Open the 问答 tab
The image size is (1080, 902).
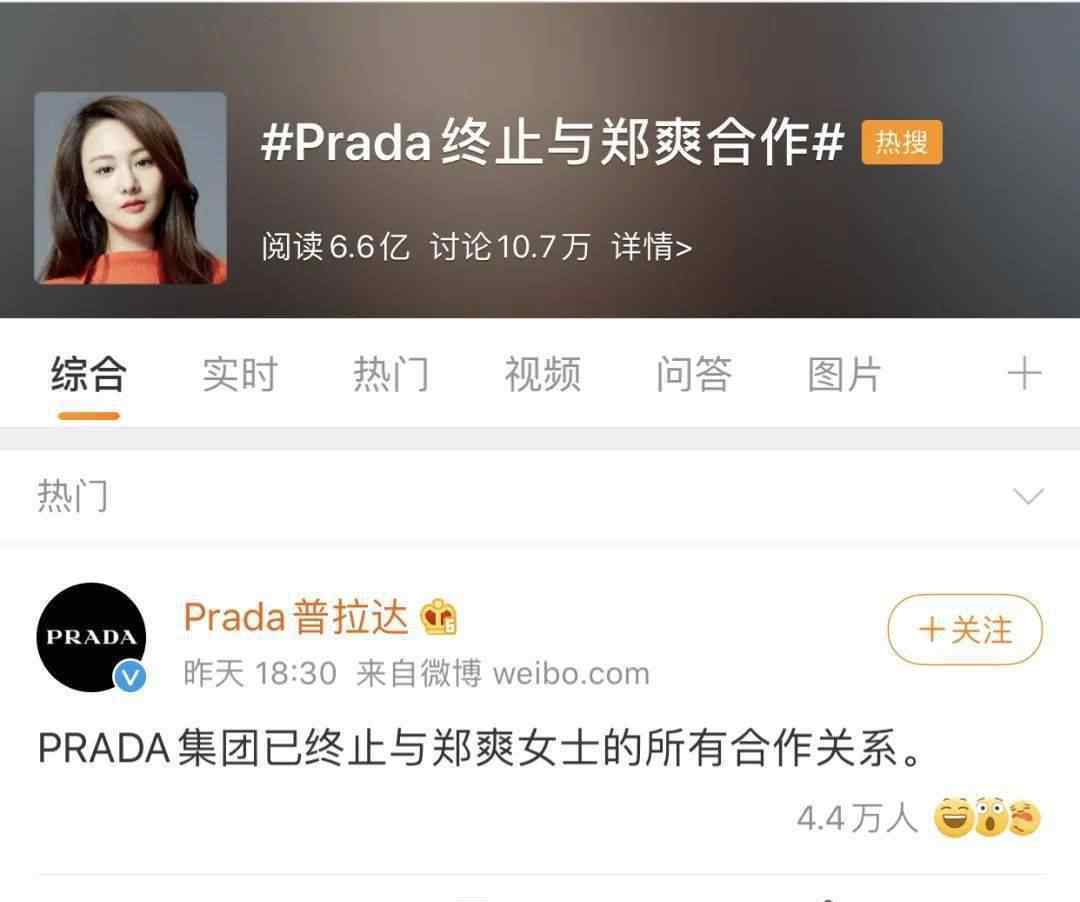tap(694, 375)
